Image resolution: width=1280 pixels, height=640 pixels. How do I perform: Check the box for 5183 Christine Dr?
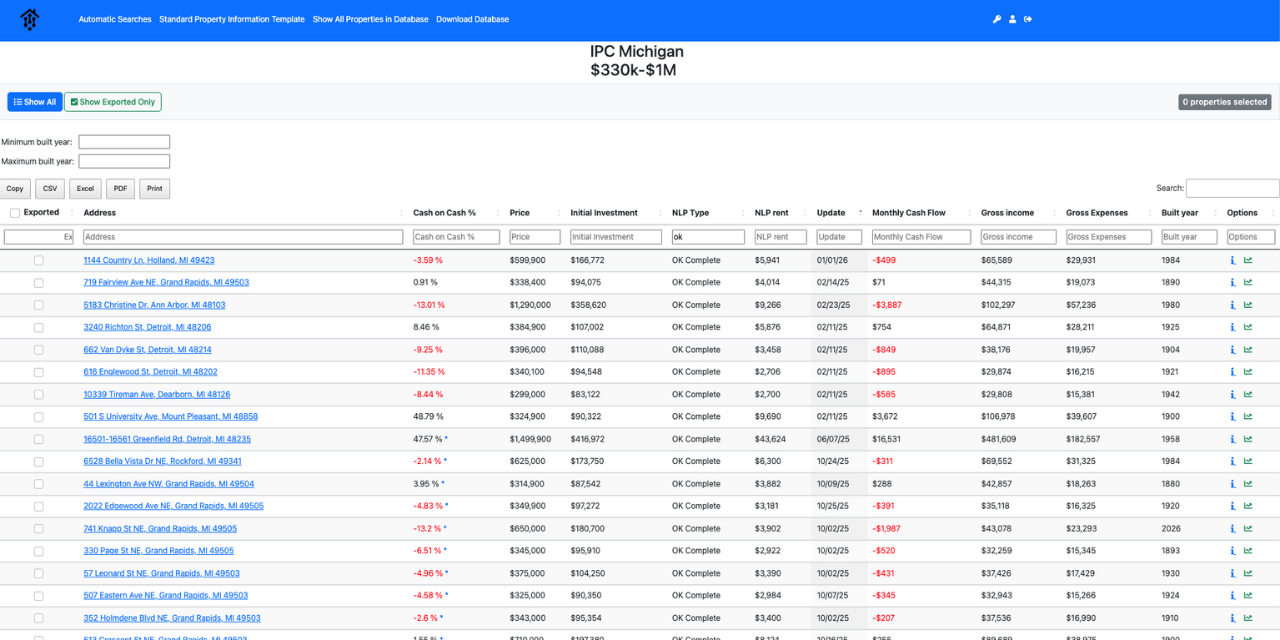pos(39,305)
